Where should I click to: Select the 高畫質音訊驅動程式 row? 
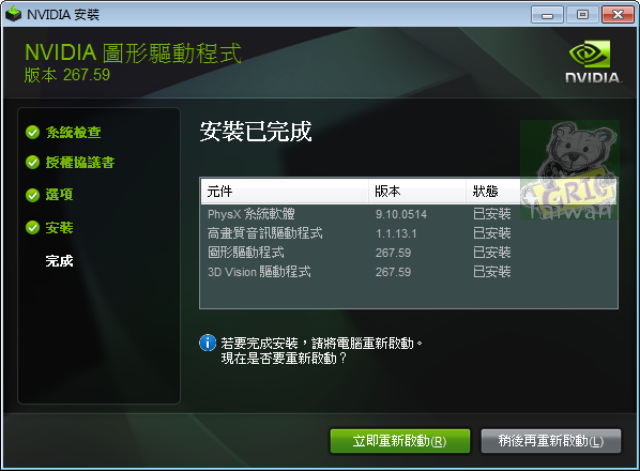pos(409,233)
